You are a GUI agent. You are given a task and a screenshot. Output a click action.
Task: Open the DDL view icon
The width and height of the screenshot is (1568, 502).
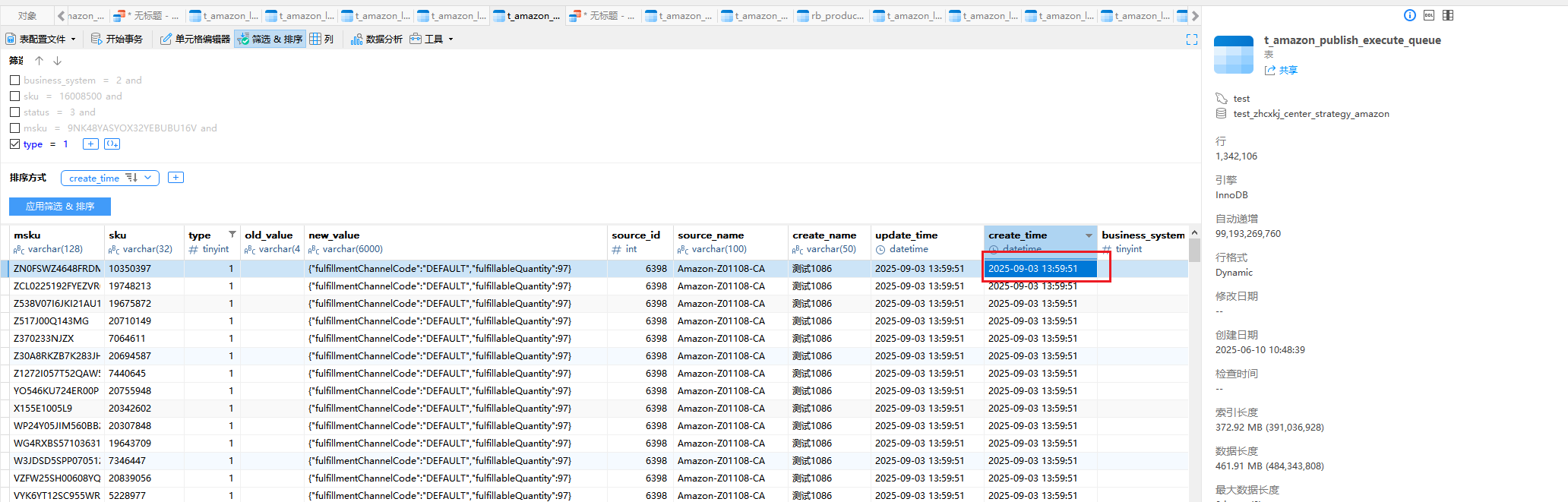point(1429,15)
